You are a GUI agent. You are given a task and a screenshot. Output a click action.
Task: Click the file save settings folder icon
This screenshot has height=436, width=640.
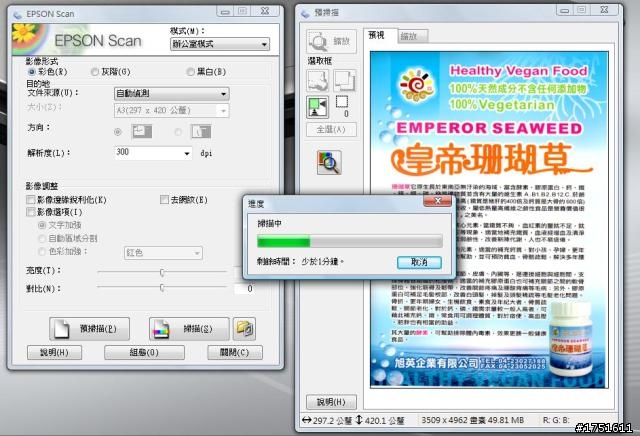(244, 329)
